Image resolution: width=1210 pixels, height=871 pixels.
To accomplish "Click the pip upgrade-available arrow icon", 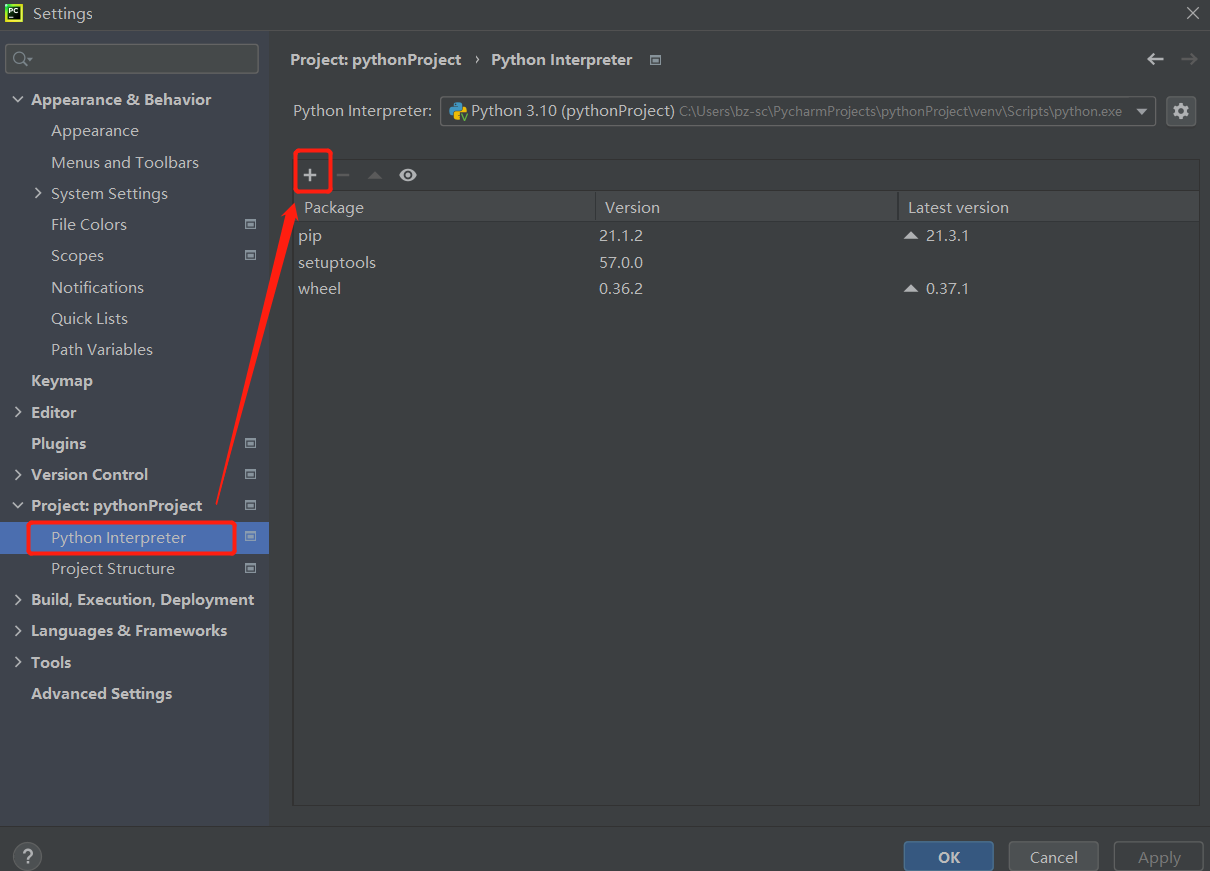I will [910, 236].
